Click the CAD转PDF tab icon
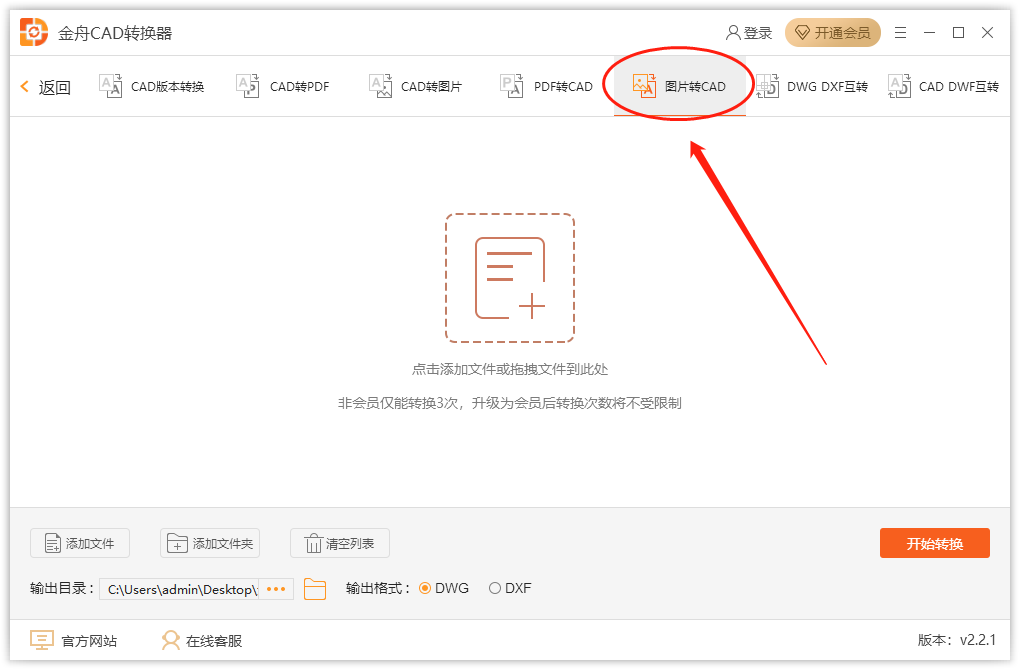This screenshot has width=1020, height=670. (248, 86)
